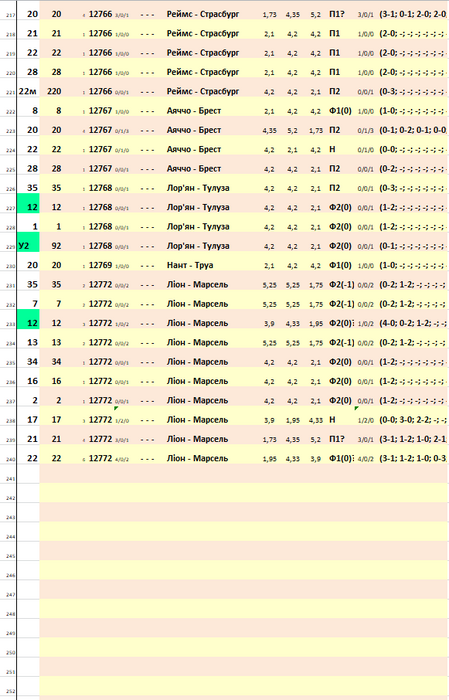Click odds '5,2' in row 239

coord(316,440)
